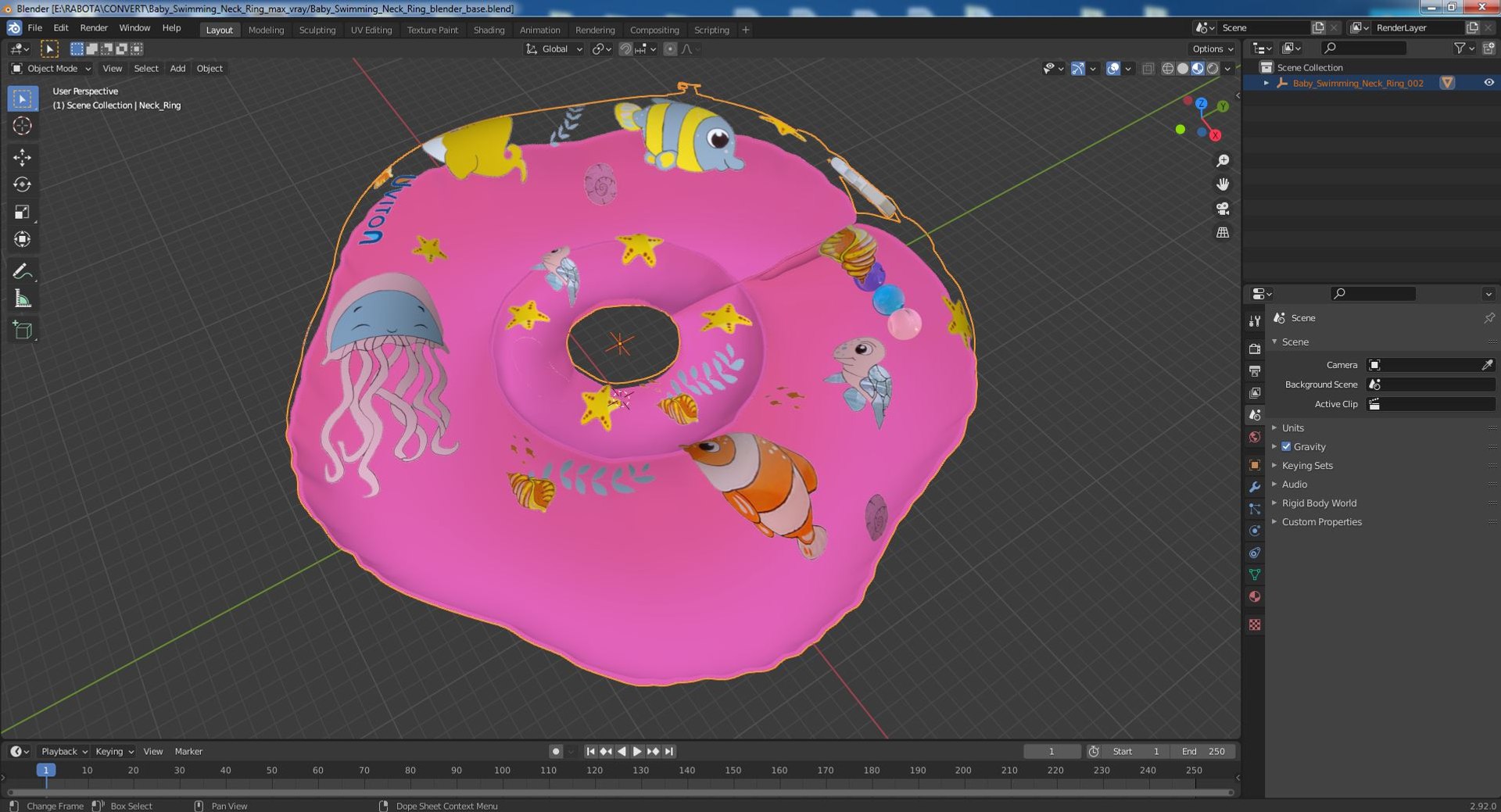Image resolution: width=1501 pixels, height=812 pixels.
Task: Switch to rendered shading mode
Action: [1213, 69]
